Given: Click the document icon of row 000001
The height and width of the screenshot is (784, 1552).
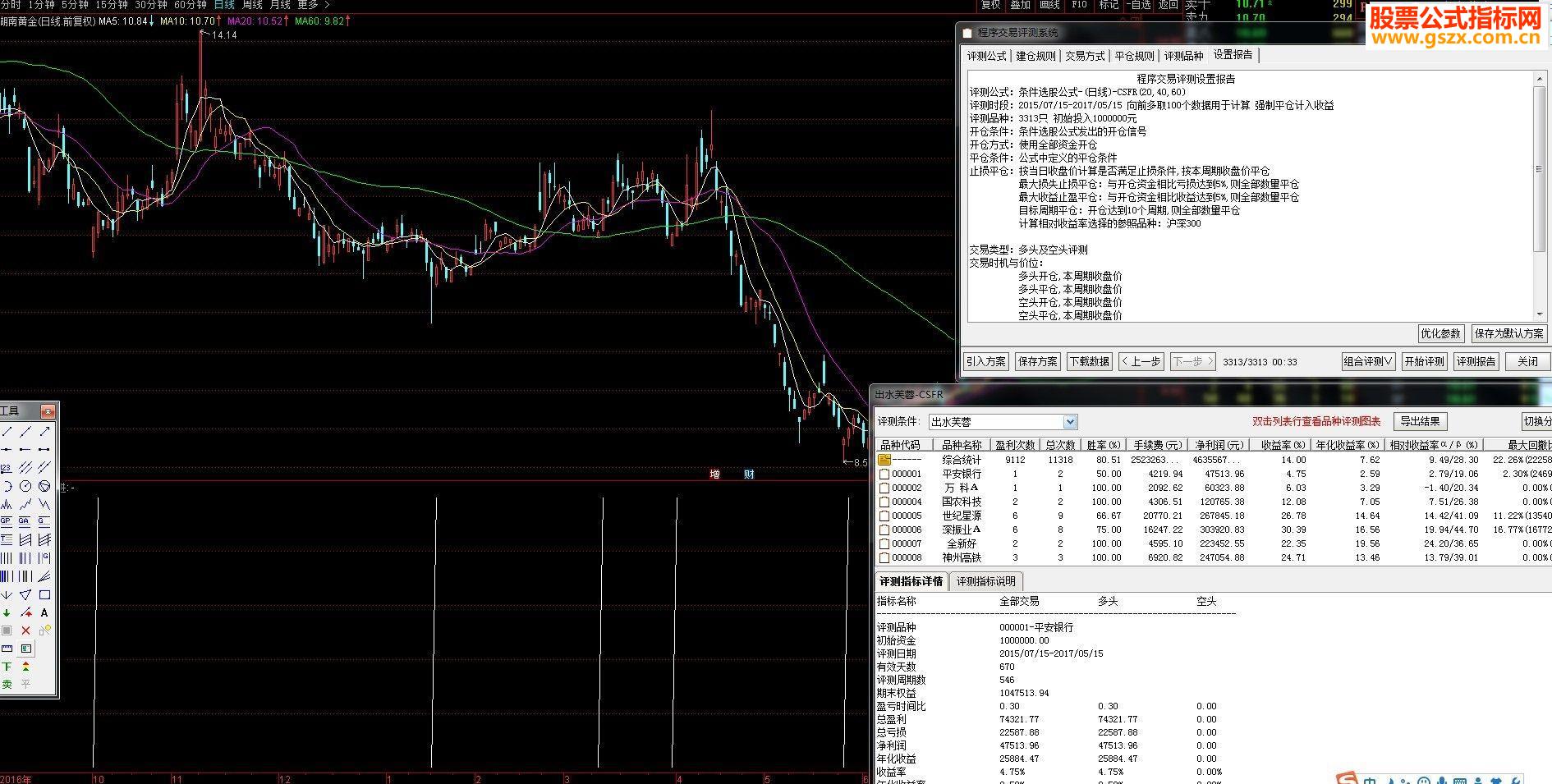Looking at the screenshot, I should [884, 474].
